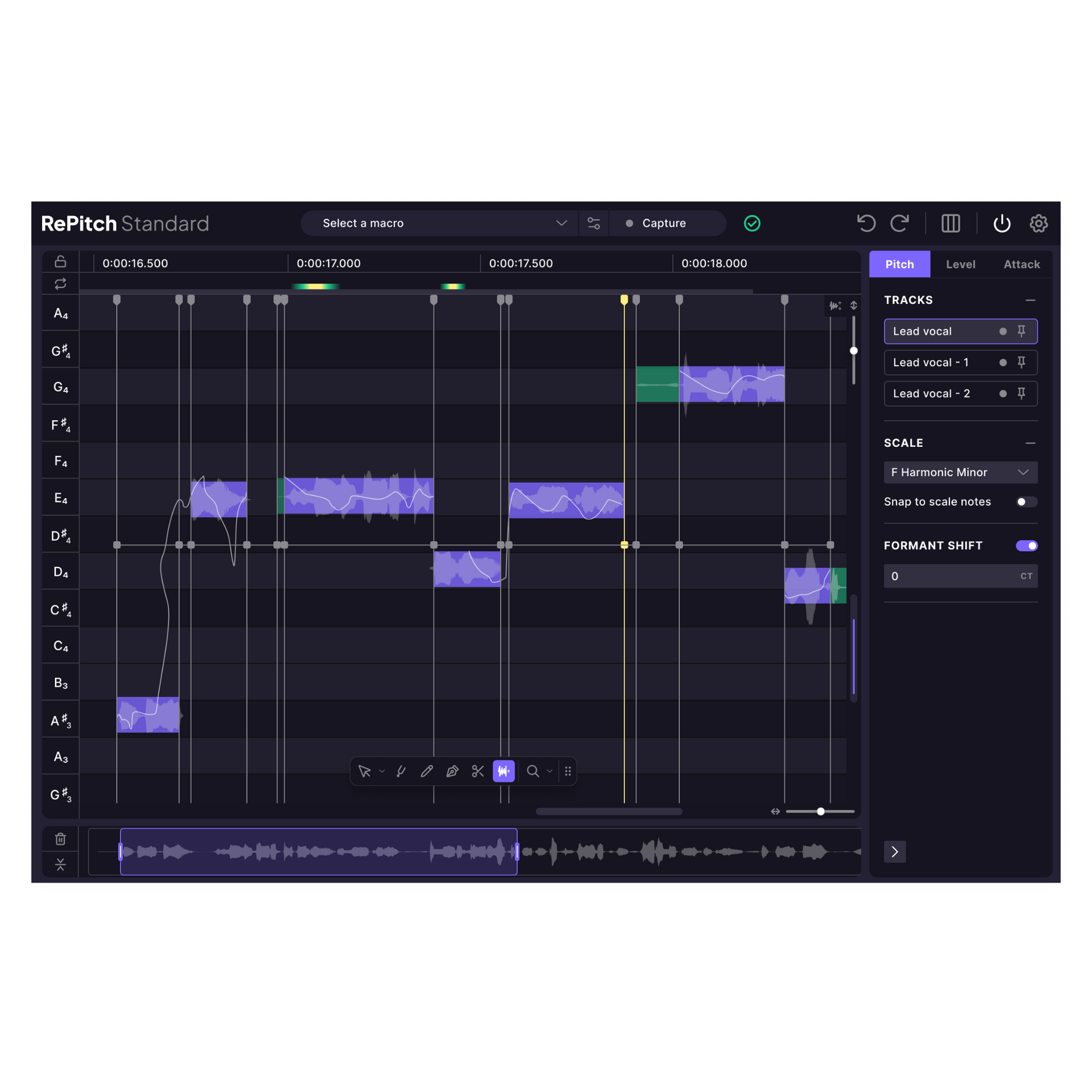Image resolution: width=1092 pixels, height=1092 pixels.
Task: Activate the waveform timing tool
Action: [x=503, y=772]
